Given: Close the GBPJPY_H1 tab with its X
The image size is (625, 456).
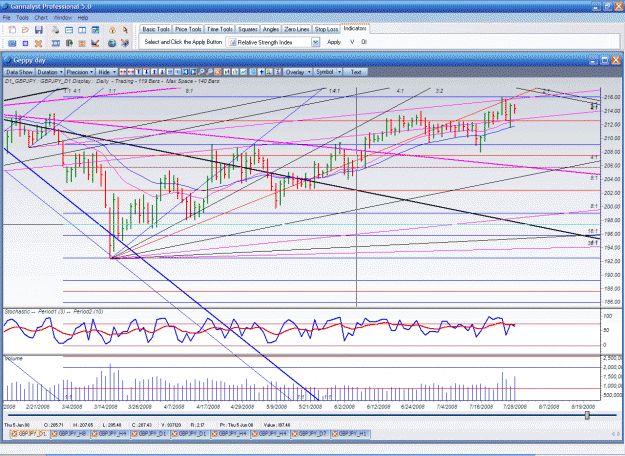Looking at the screenshot, I should (335, 434).
